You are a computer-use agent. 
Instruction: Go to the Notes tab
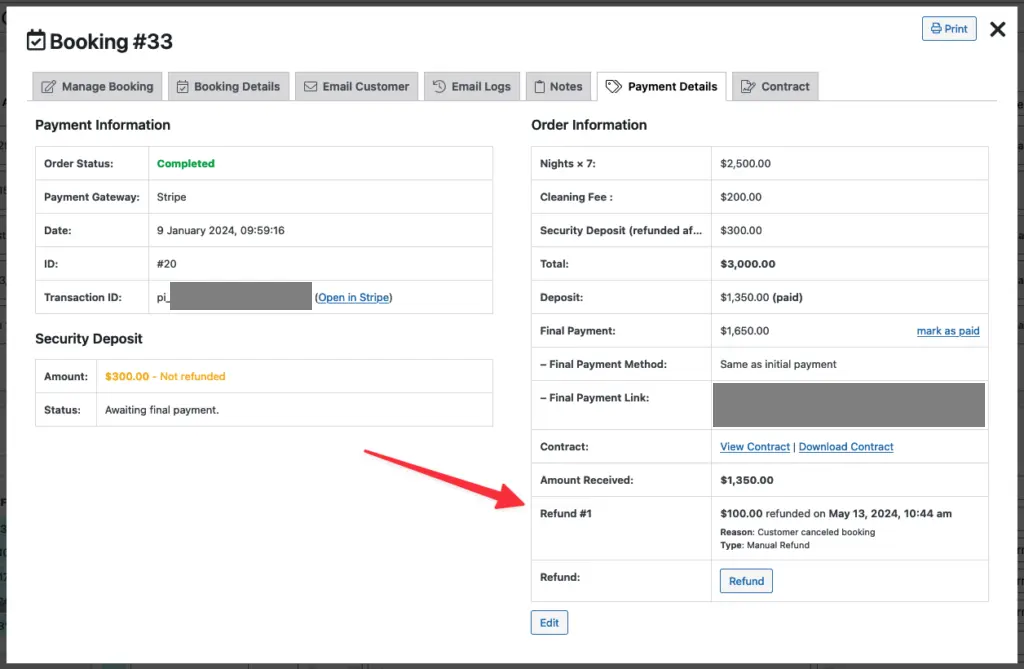tap(565, 87)
